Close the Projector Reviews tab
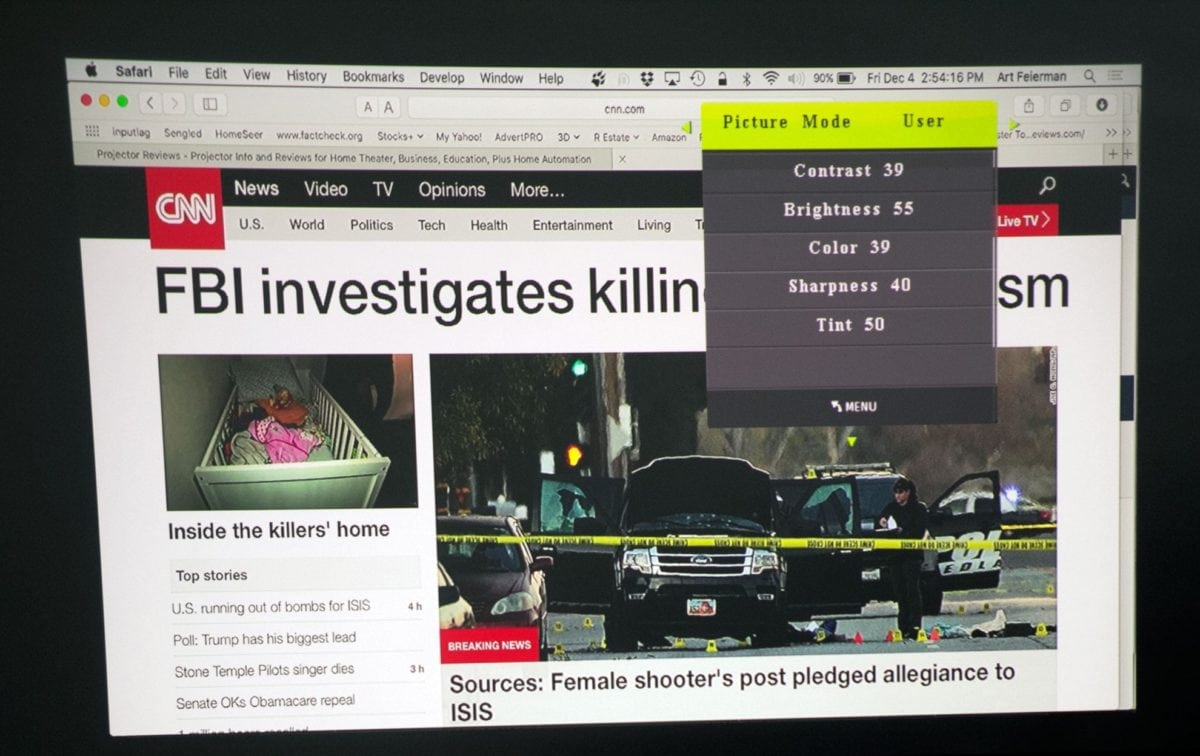Viewport: 1200px width, 756px height. [622, 158]
